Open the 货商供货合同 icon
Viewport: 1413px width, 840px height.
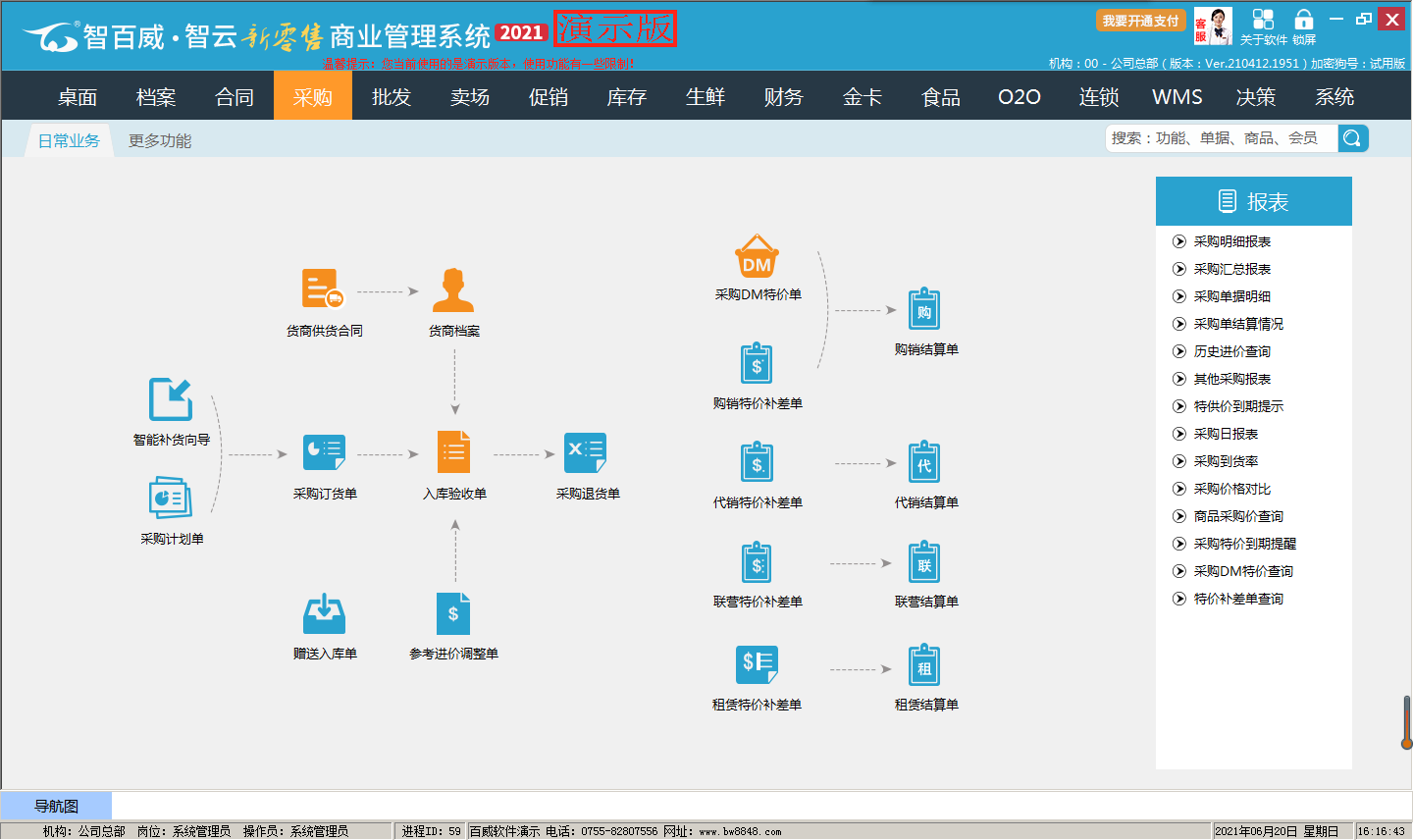(x=323, y=289)
